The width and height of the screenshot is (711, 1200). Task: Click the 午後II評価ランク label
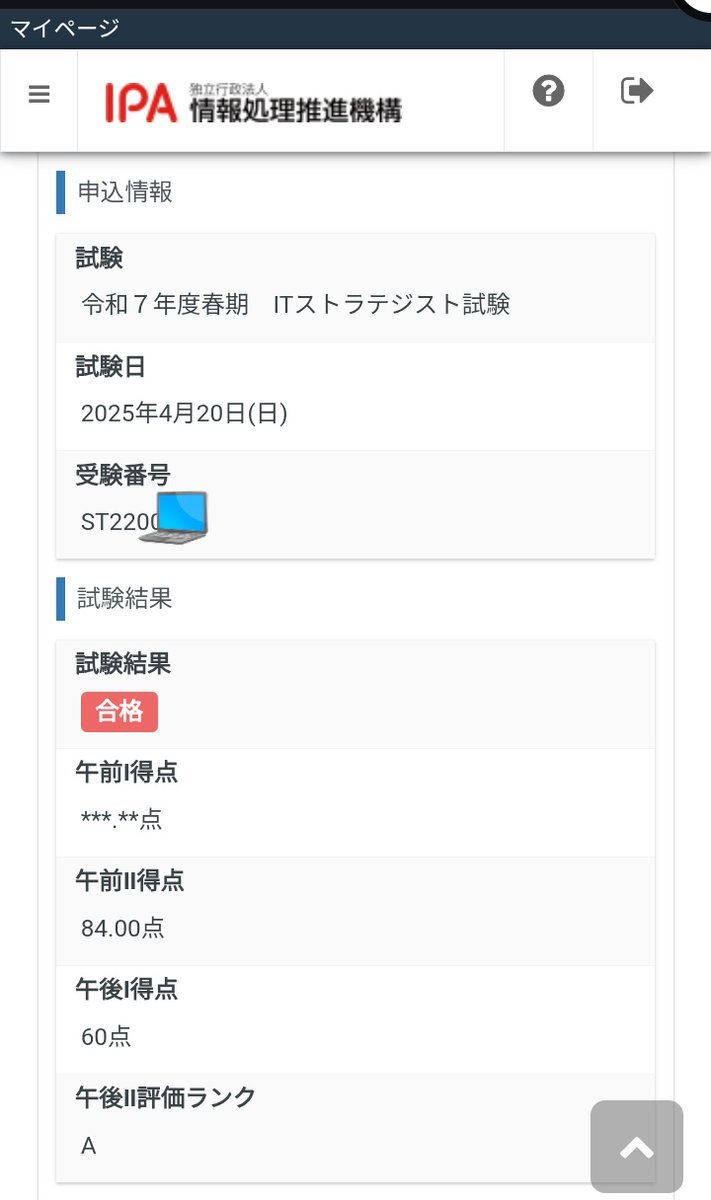pos(166,1097)
